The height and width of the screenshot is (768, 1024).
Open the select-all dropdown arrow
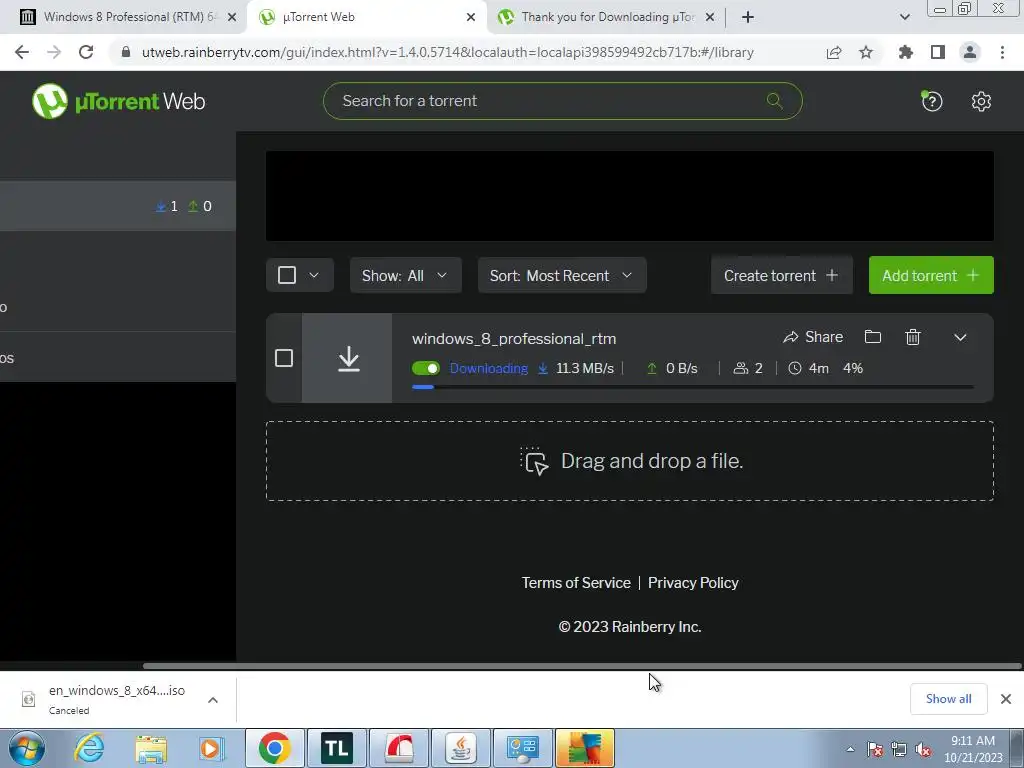tap(314, 275)
